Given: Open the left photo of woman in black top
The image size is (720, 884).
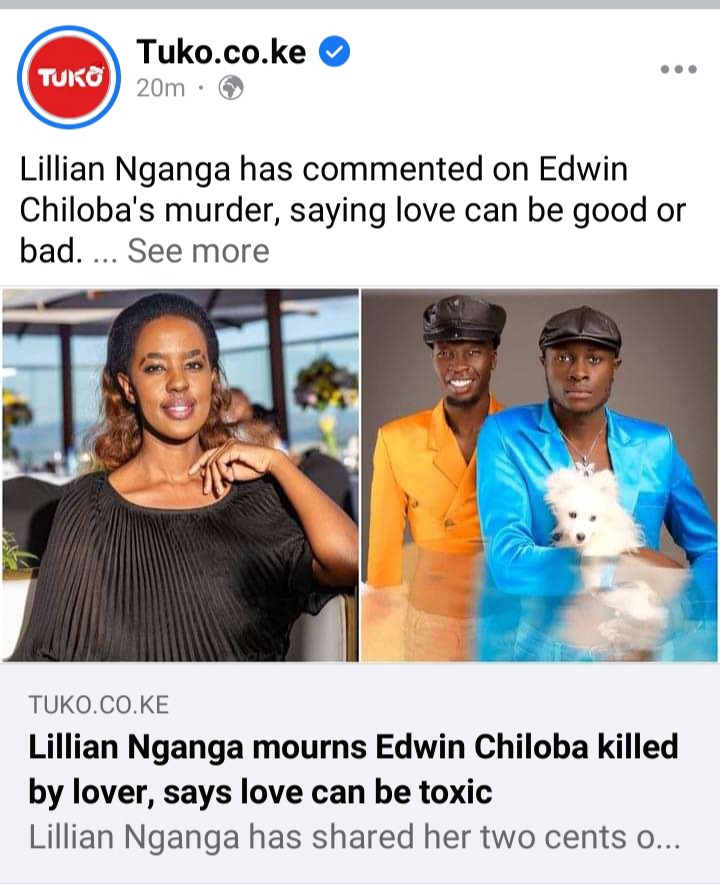Looking at the screenshot, I should (x=180, y=475).
